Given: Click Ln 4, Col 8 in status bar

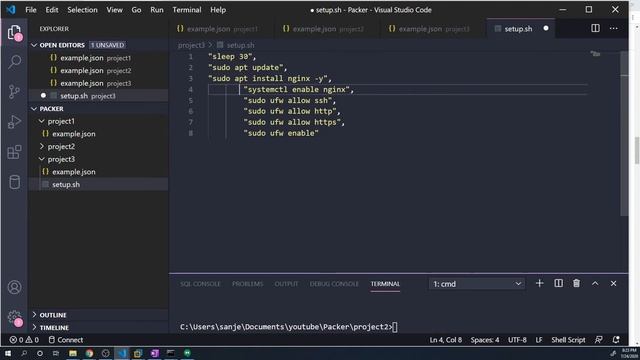Looking at the screenshot, I should coord(446,340).
